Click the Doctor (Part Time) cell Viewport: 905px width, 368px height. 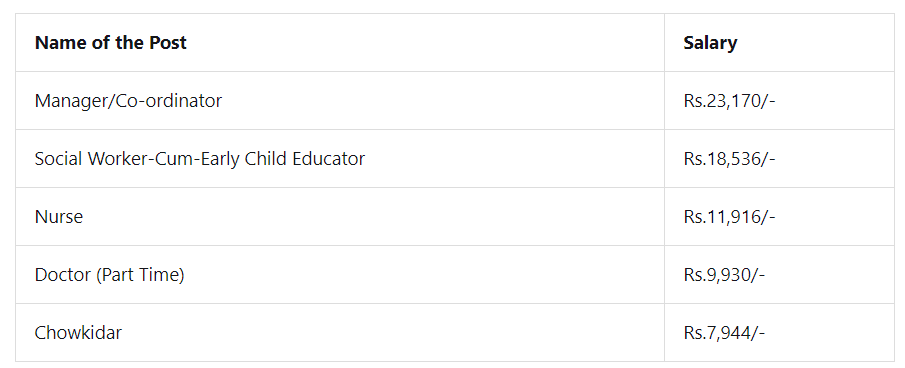coord(340,275)
